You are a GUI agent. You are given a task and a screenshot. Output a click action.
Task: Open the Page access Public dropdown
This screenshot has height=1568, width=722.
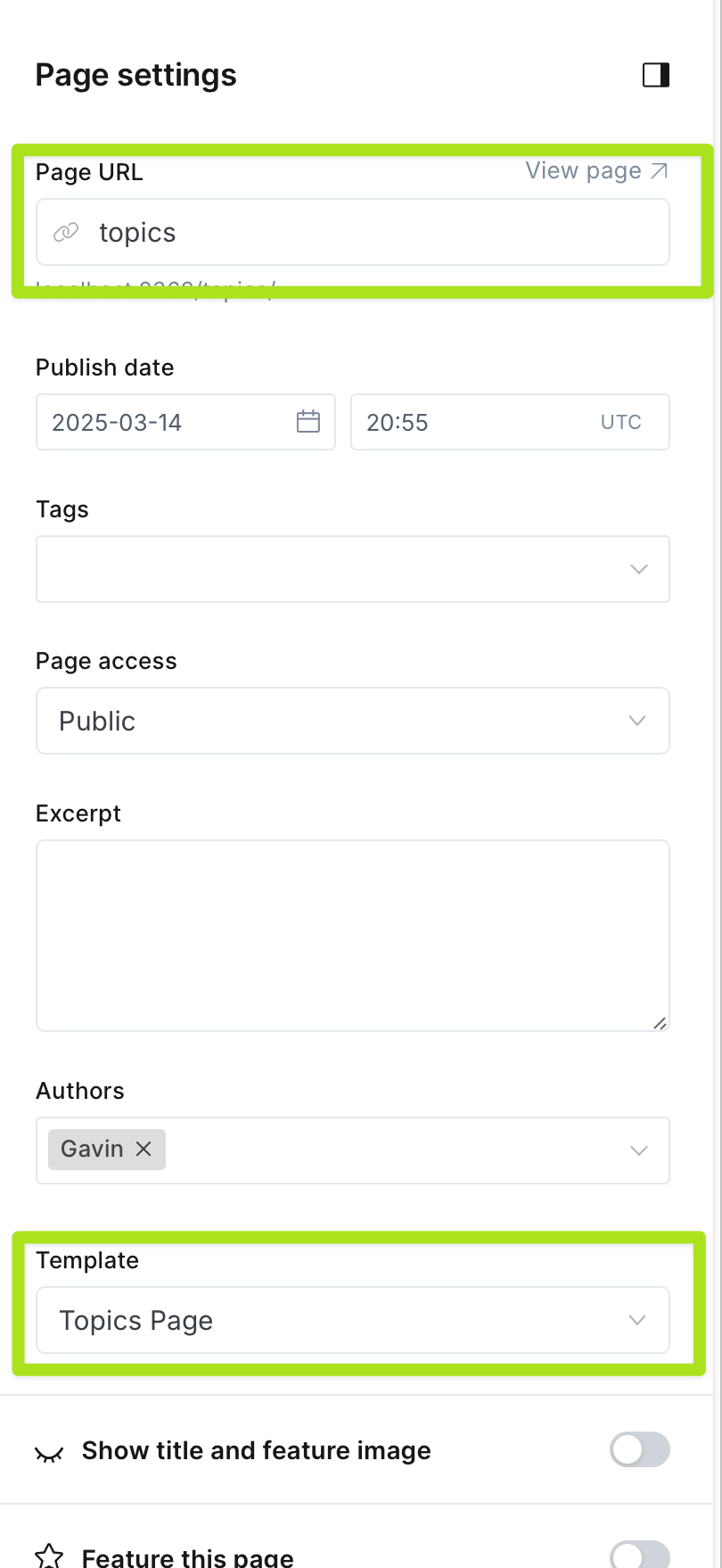pyautogui.click(x=352, y=721)
